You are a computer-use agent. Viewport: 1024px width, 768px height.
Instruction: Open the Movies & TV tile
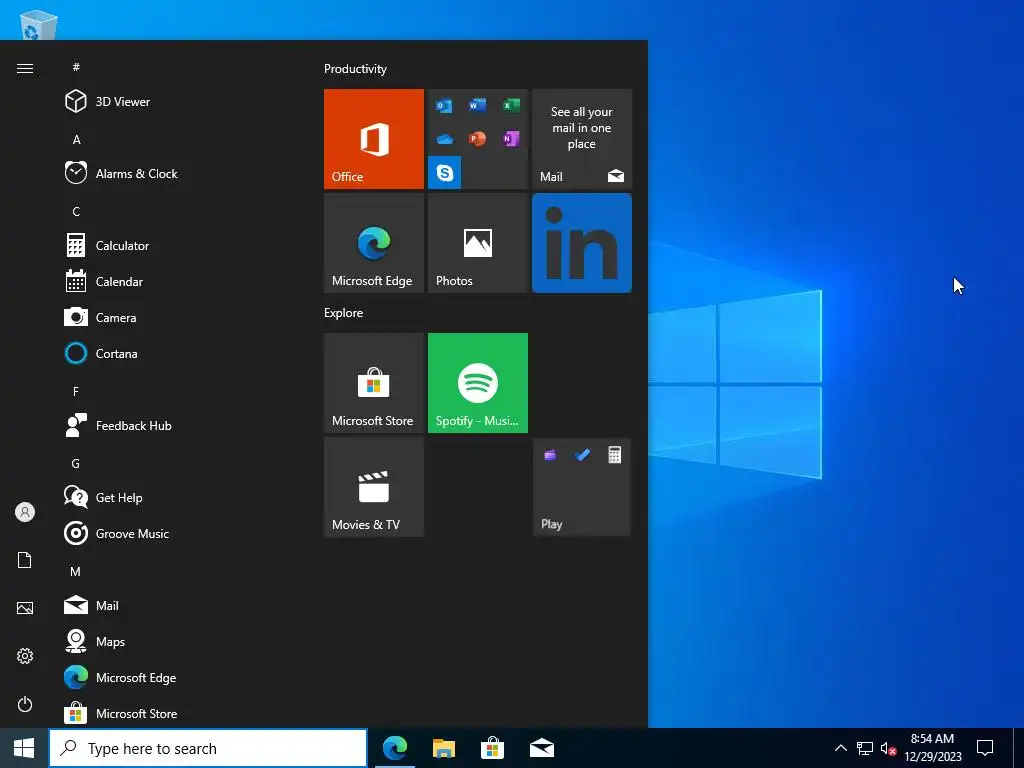[374, 487]
